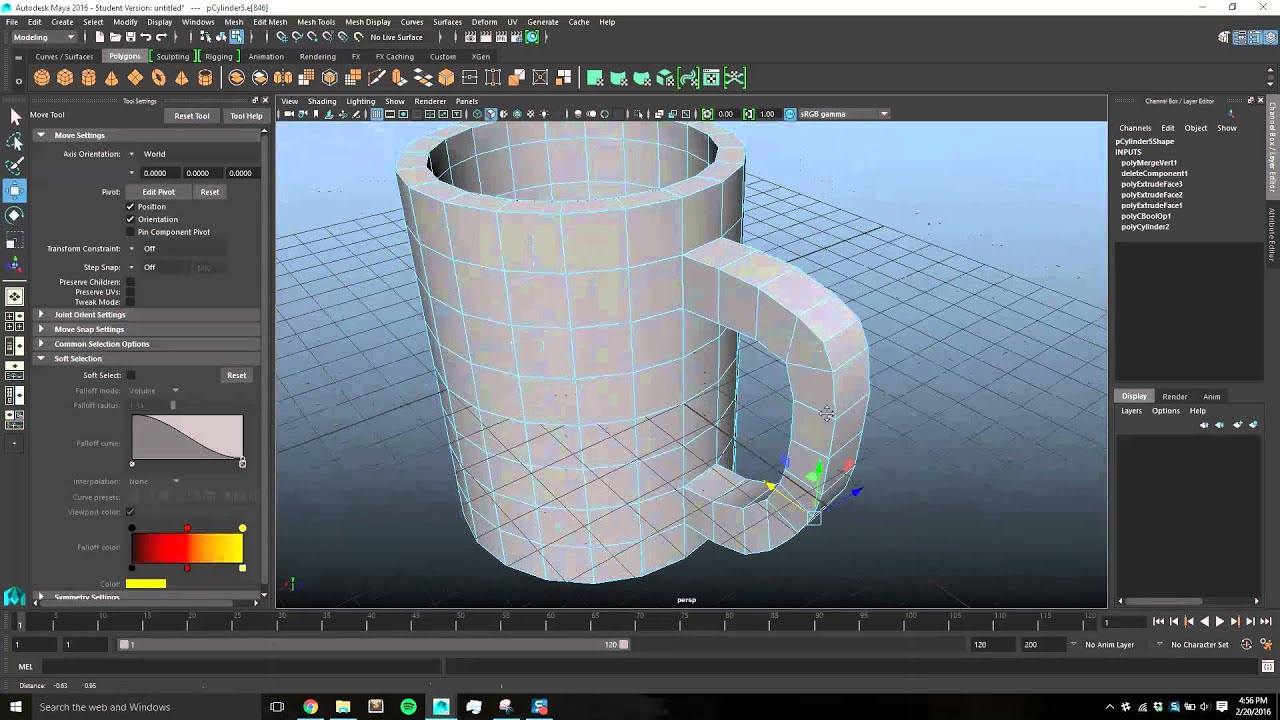Click the Bevel cube shelf icon
This screenshot has width=1280, height=720.
[x=446, y=78]
